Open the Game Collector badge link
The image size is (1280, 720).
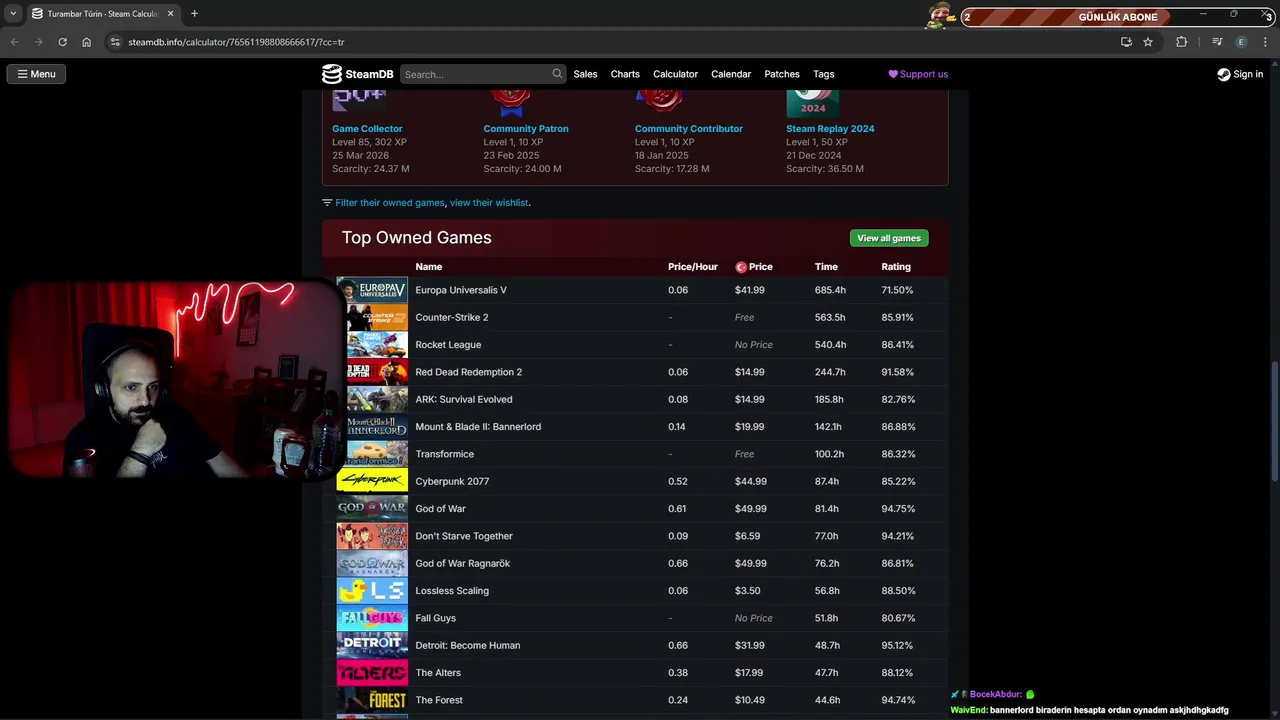tap(367, 128)
